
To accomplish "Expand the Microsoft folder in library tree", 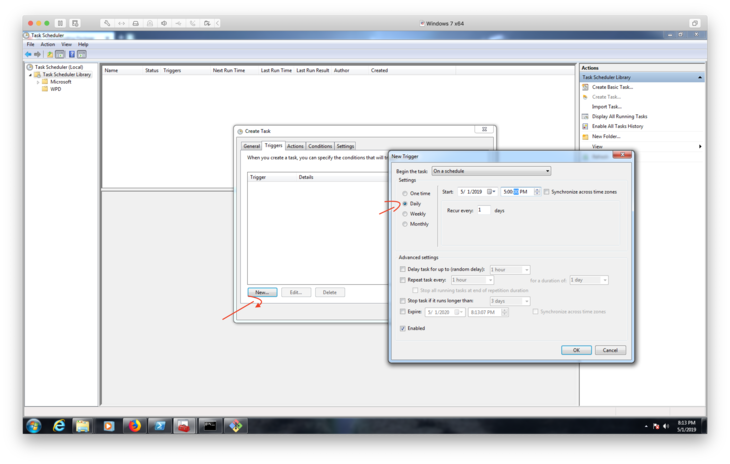I will pyautogui.click(x=38, y=82).
